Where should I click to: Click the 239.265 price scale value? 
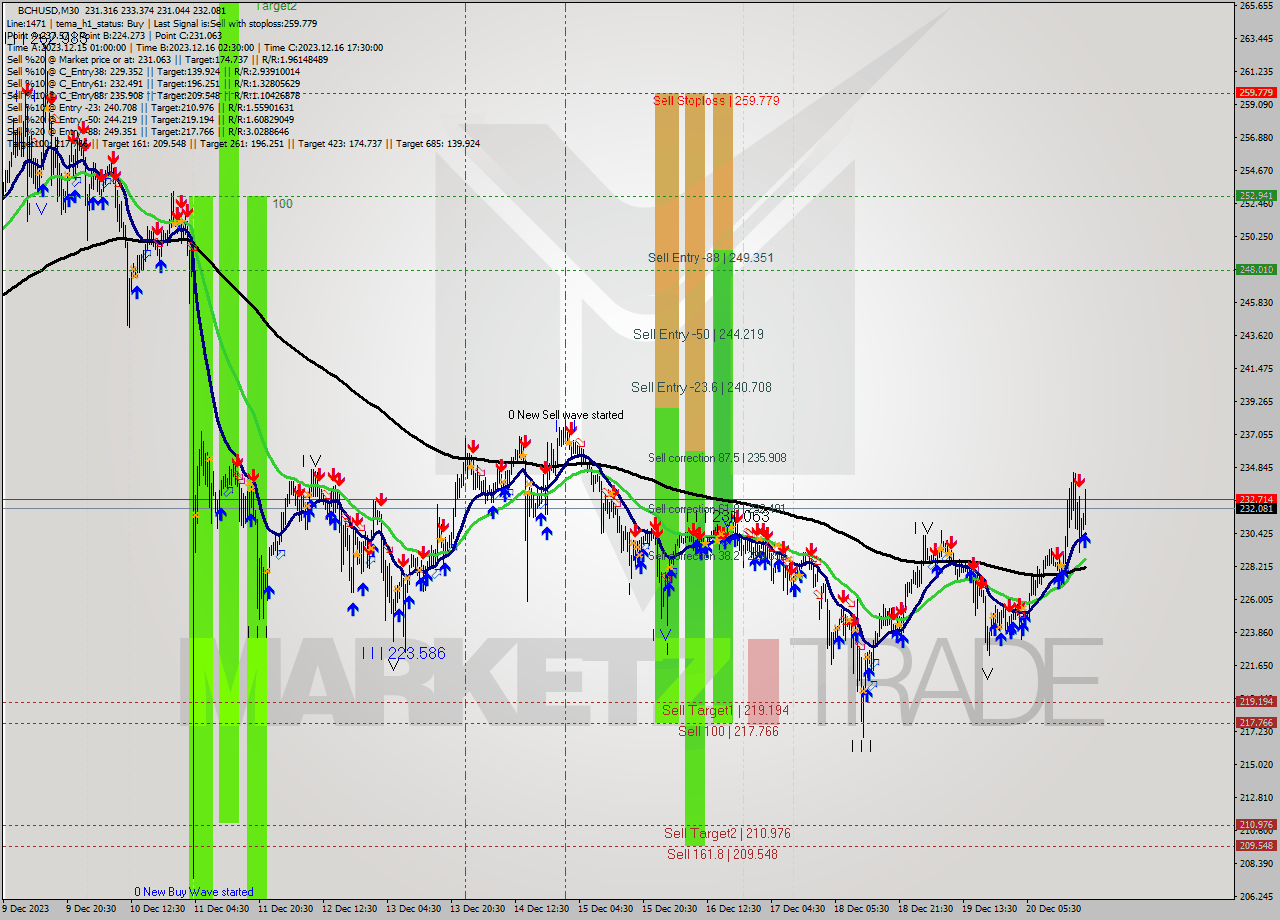tap(1255, 402)
